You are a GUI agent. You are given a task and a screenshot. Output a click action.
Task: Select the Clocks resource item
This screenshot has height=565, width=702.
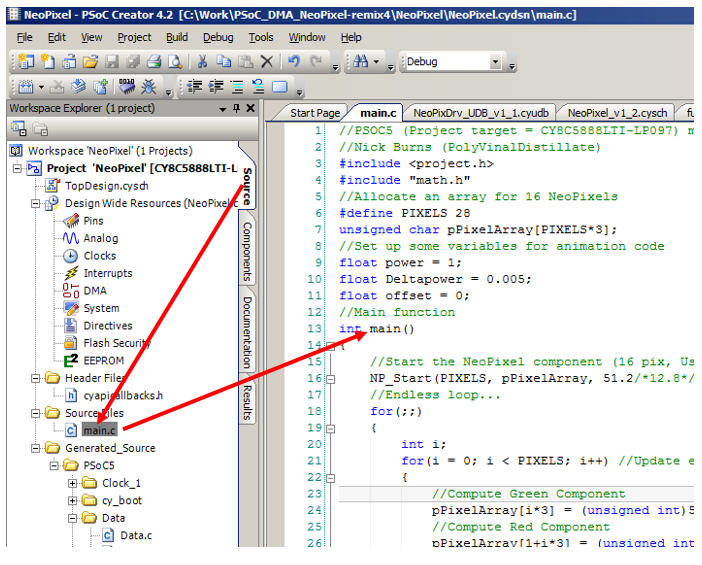pos(100,256)
